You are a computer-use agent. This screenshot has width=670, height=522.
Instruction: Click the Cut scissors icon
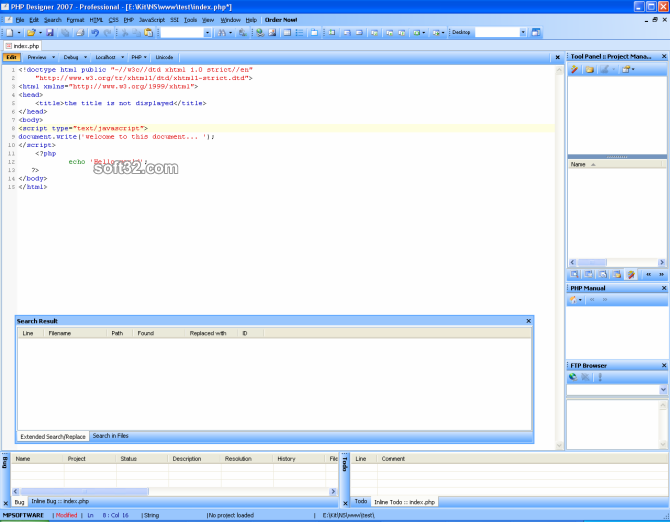[125, 32]
